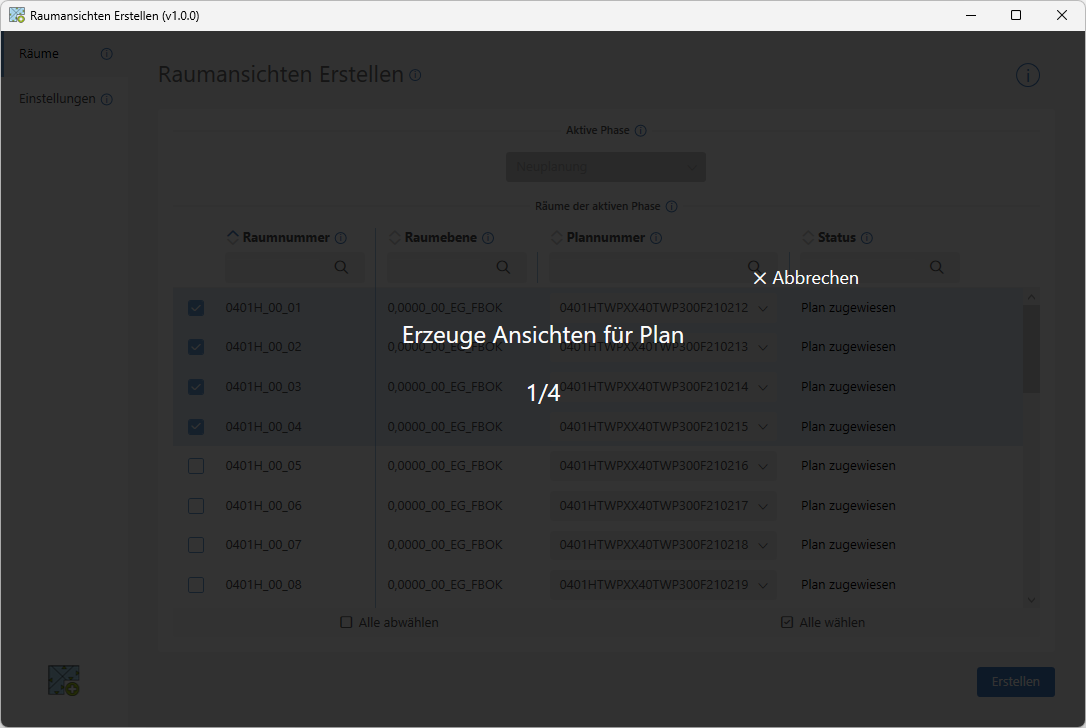Sort by Raumebene using its sort icon

coord(394,238)
